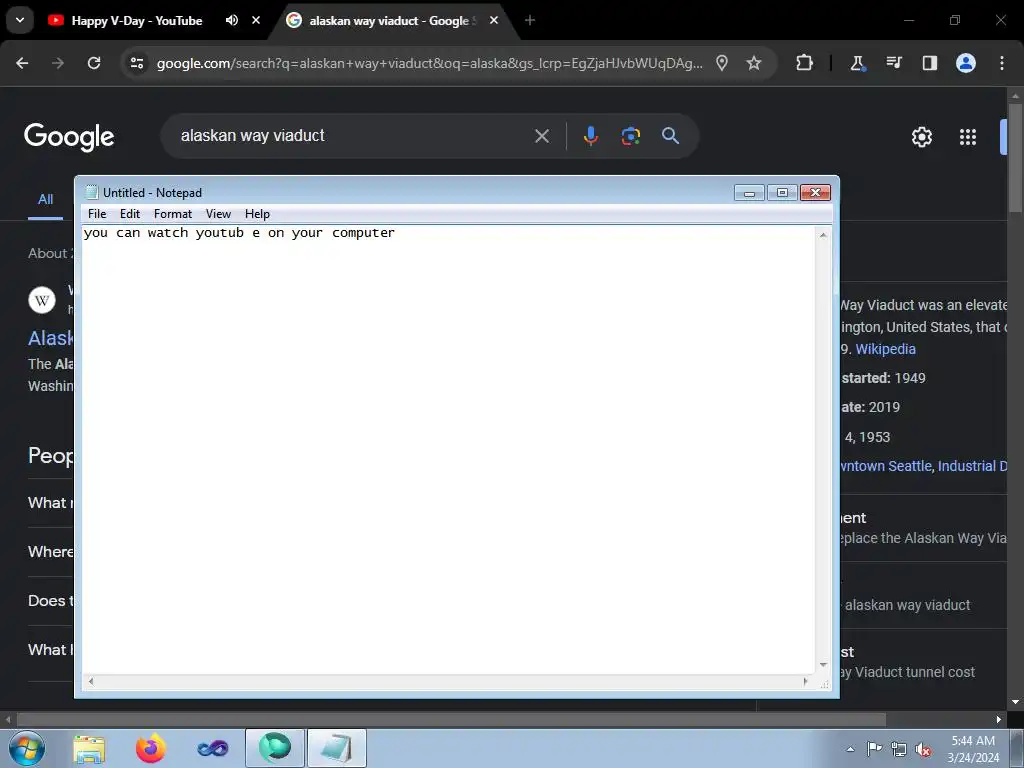Open Notepad View menu
Screen dimensions: 1024x768
(x=218, y=214)
